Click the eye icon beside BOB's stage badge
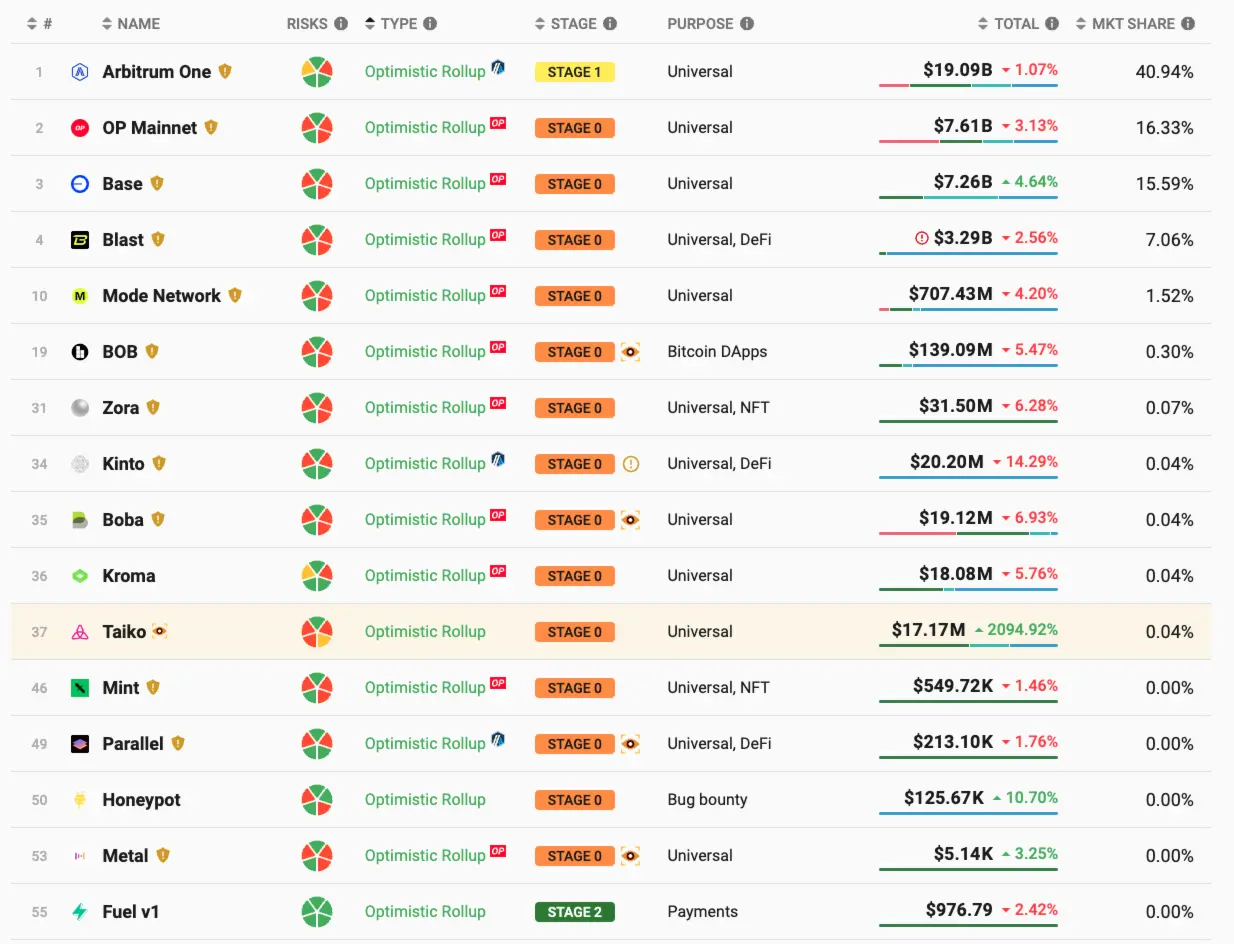 [630, 352]
